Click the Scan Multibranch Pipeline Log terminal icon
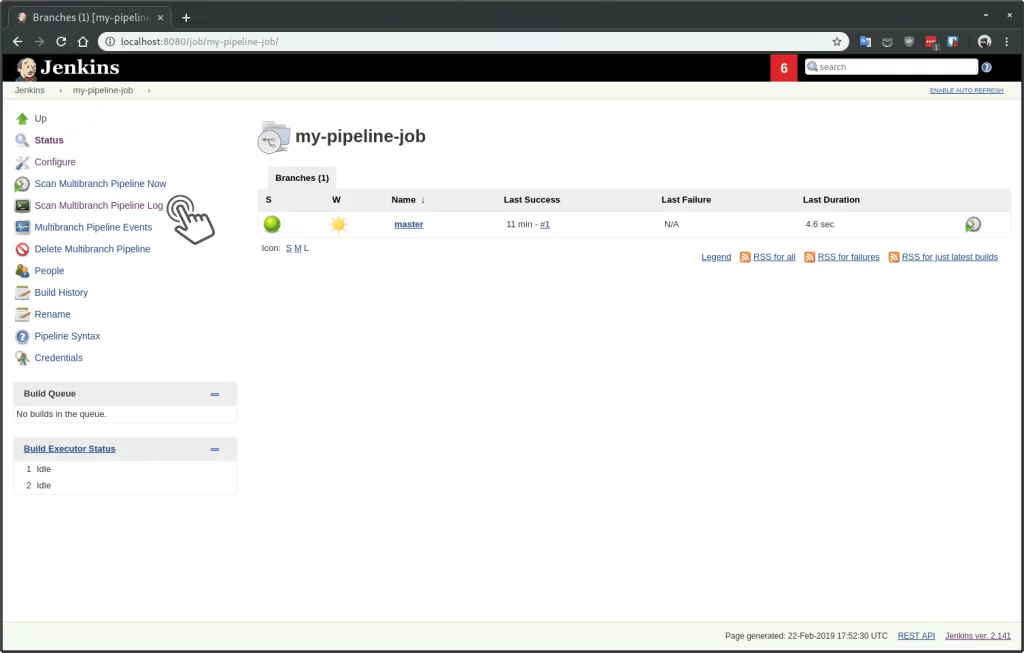The width and height of the screenshot is (1024, 653). point(22,206)
